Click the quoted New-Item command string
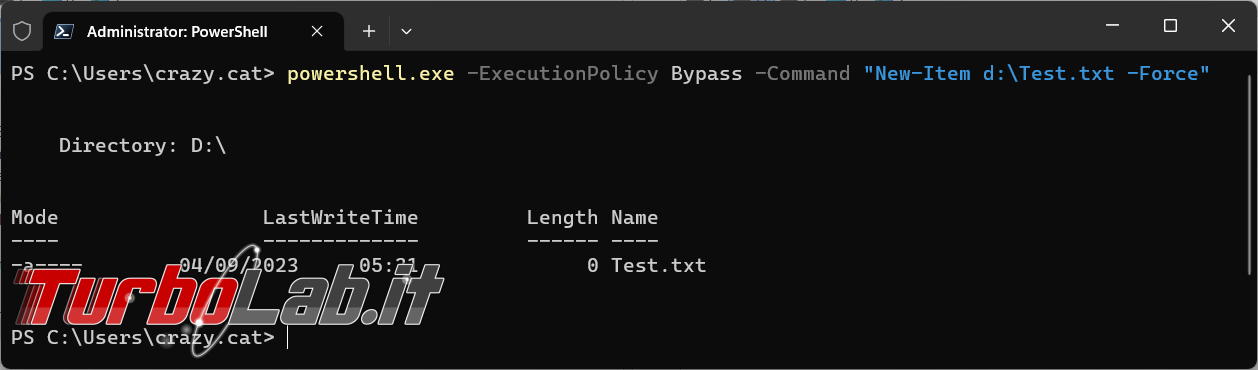Viewport: 1258px width, 370px height. point(1037,74)
